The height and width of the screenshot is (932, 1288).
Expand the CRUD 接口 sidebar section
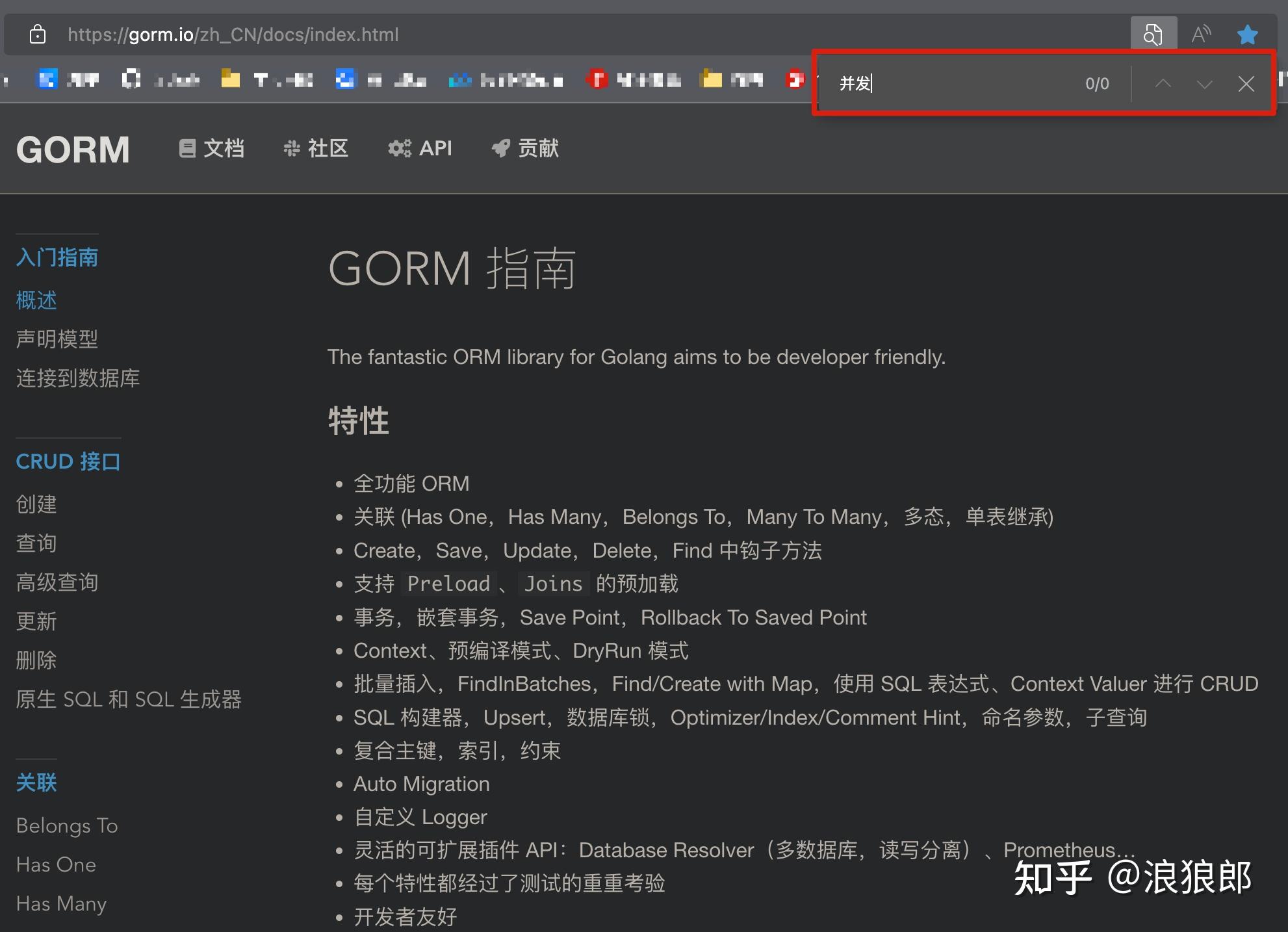coord(68,461)
